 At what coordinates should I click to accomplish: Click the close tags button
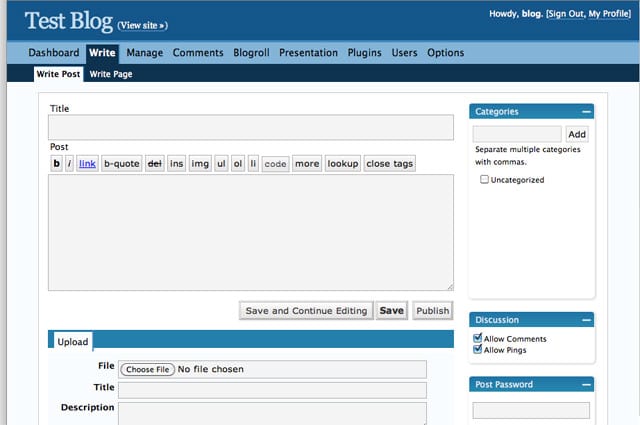(389, 163)
